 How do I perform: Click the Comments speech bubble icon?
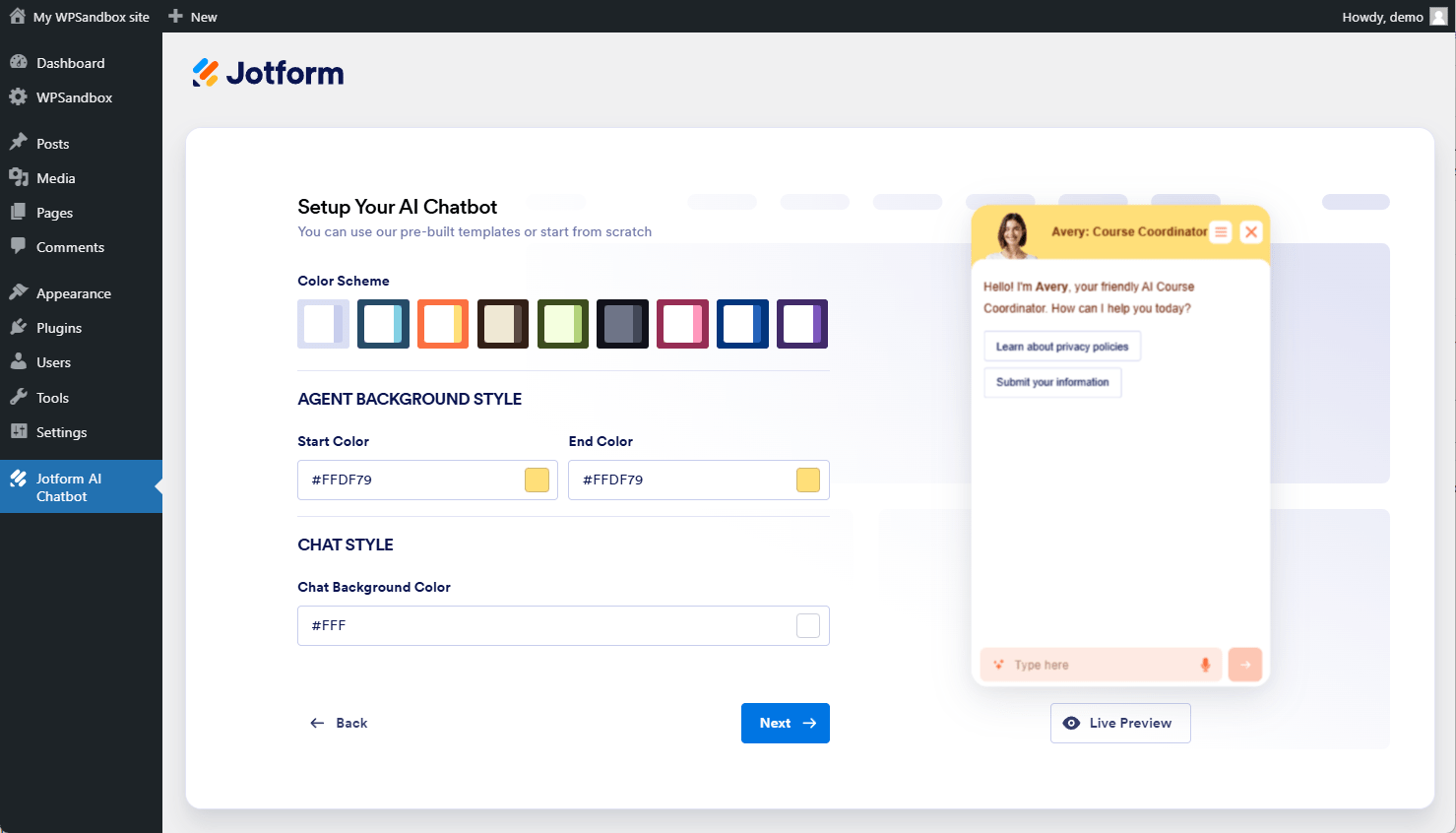click(19, 246)
